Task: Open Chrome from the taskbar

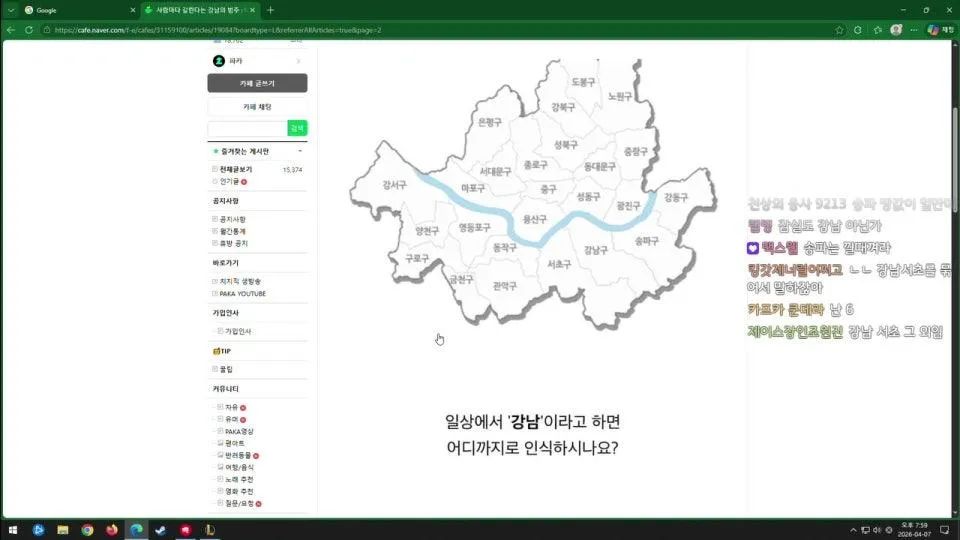Action: [x=88, y=530]
